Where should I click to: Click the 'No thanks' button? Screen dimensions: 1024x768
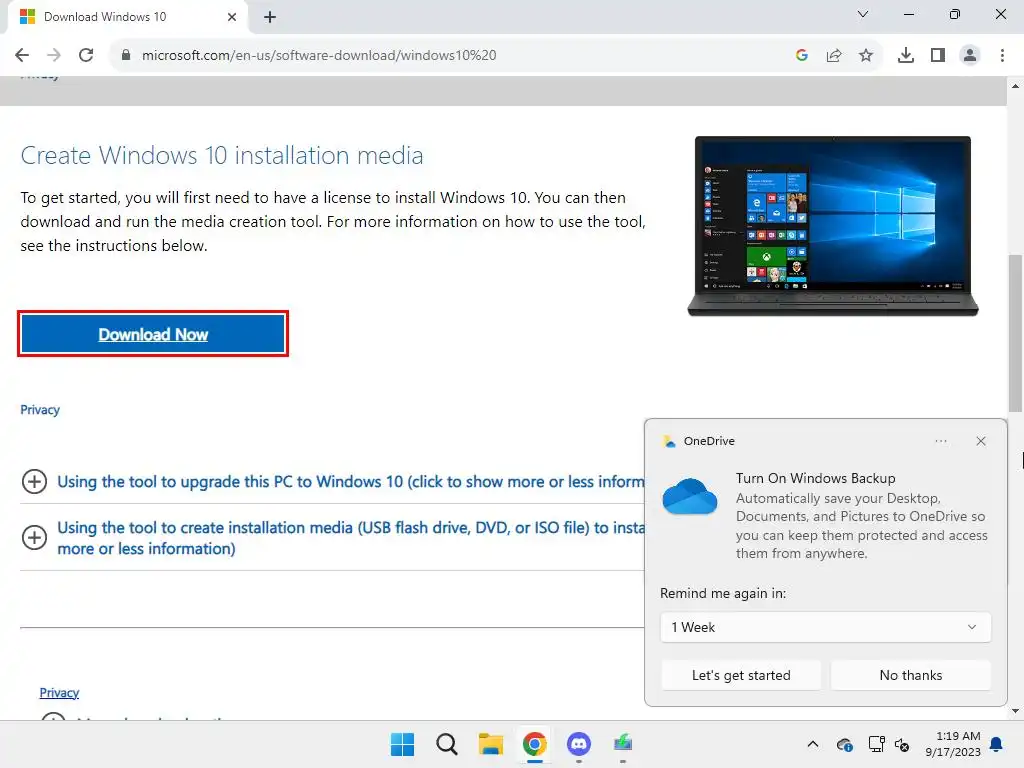coord(911,675)
